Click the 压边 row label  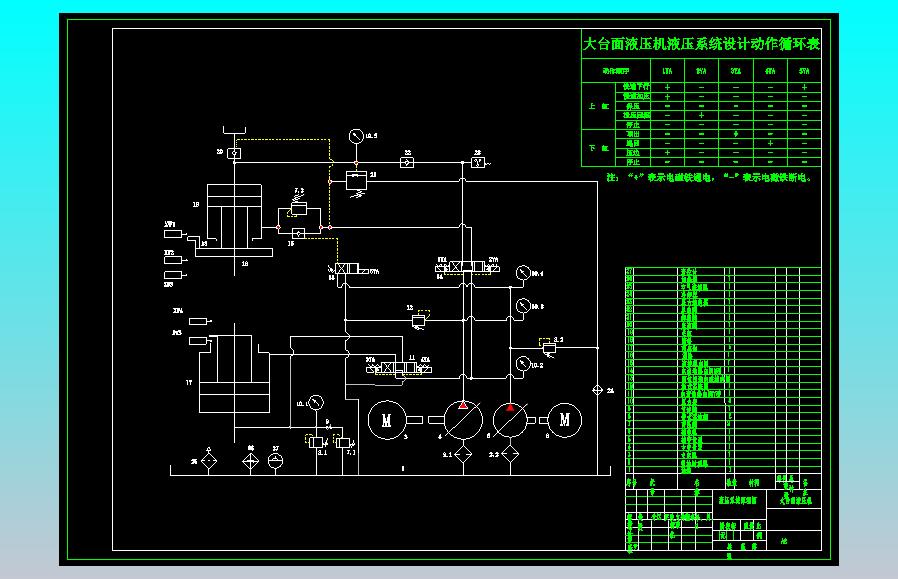633,152
